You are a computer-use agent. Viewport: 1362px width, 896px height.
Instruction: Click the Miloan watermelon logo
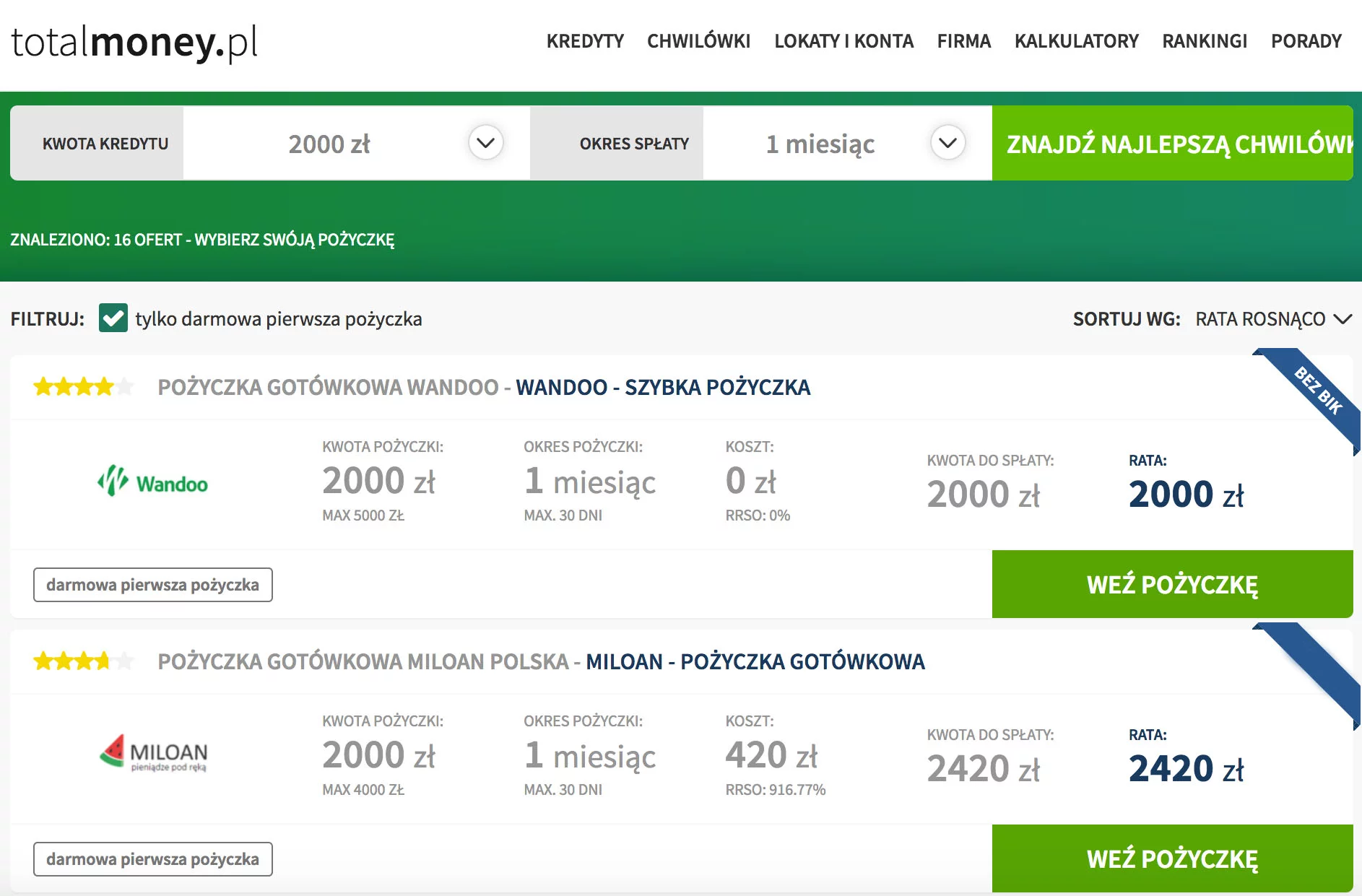(x=153, y=754)
